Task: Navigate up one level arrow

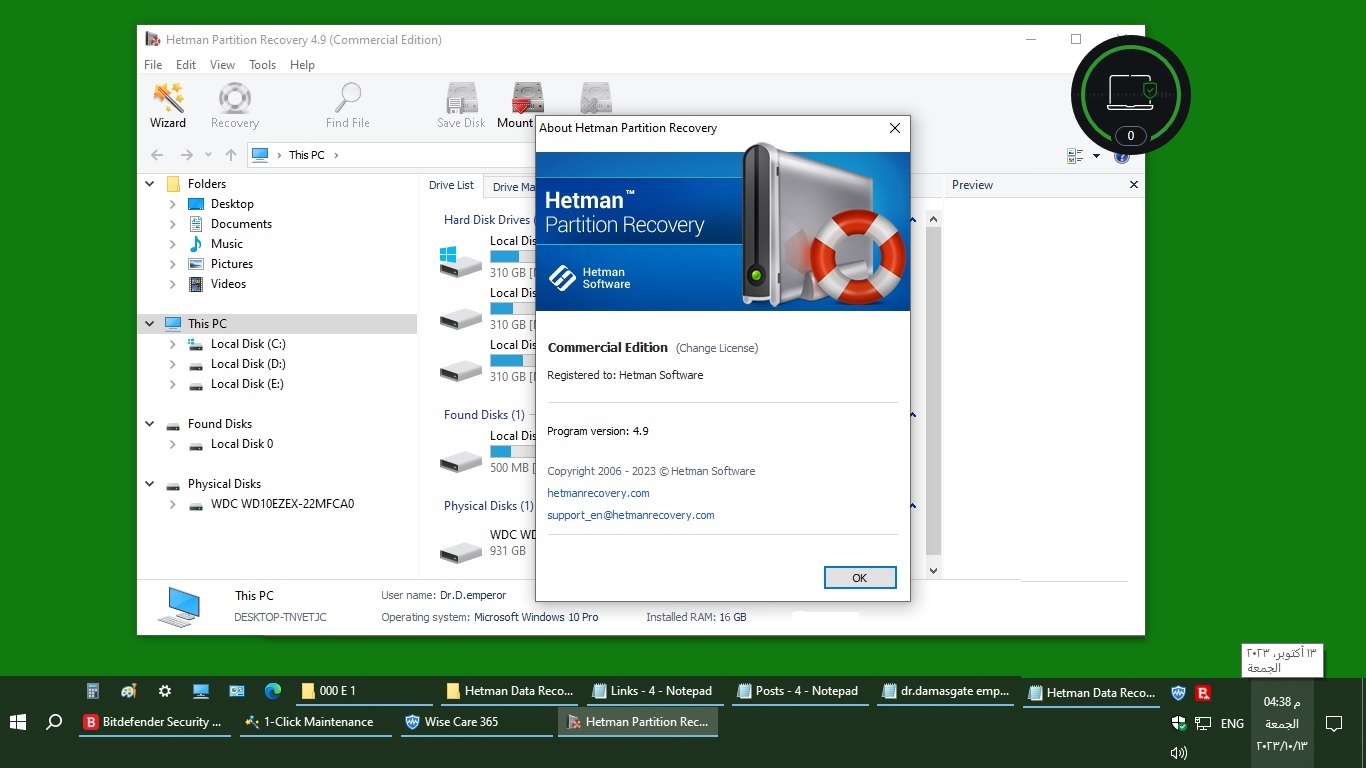Action: click(x=231, y=155)
